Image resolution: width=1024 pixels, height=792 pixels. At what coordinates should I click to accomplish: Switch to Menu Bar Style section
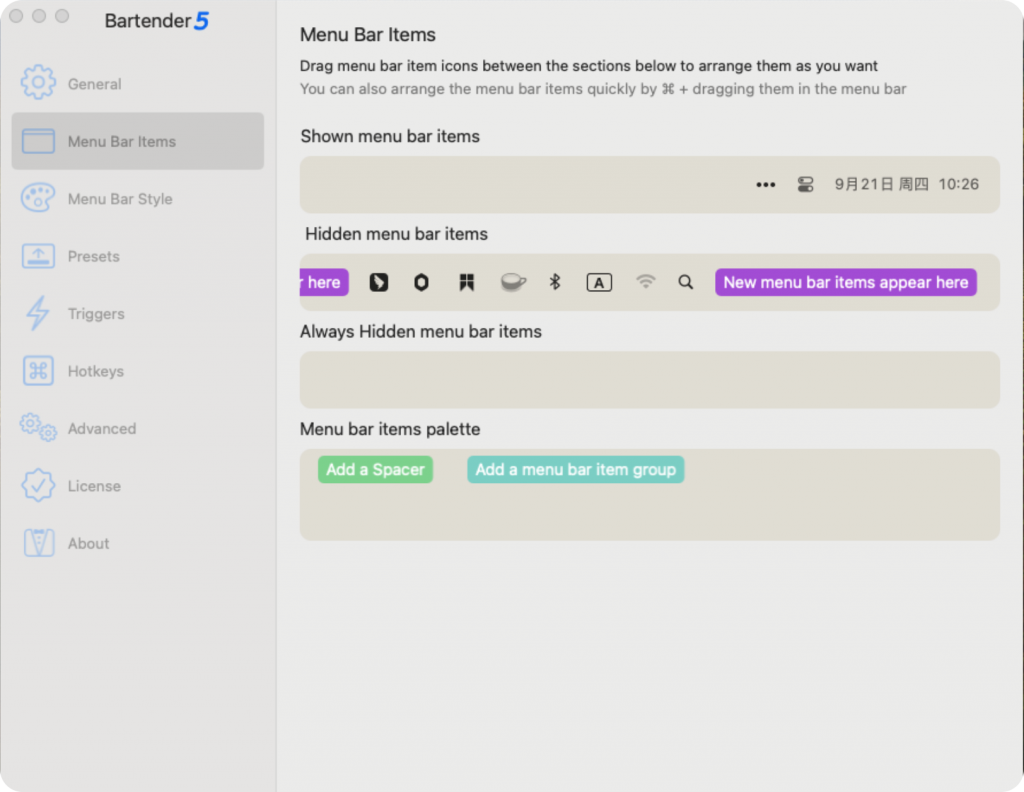(x=119, y=199)
